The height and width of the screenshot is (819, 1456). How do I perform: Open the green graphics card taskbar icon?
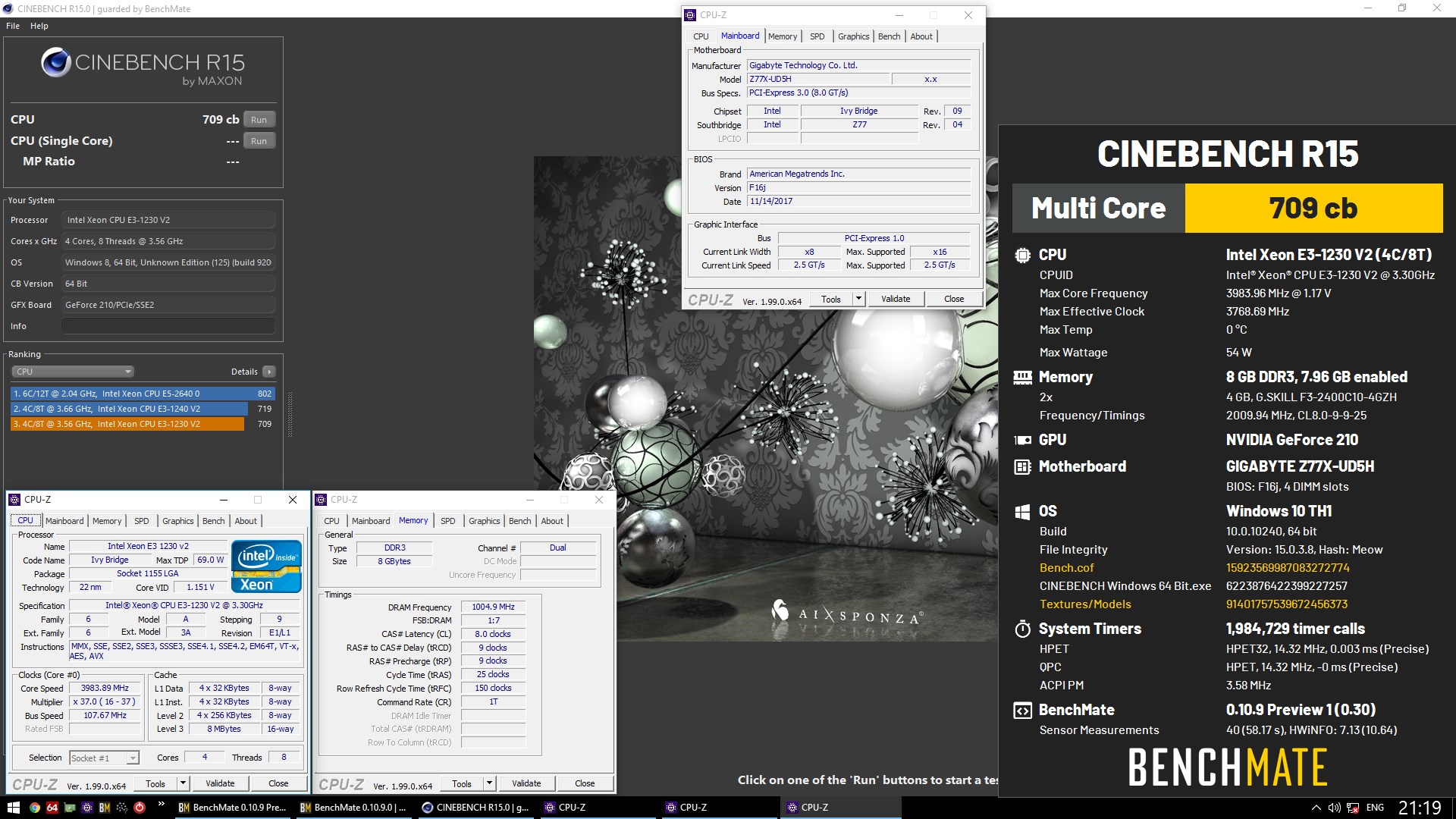point(70,808)
